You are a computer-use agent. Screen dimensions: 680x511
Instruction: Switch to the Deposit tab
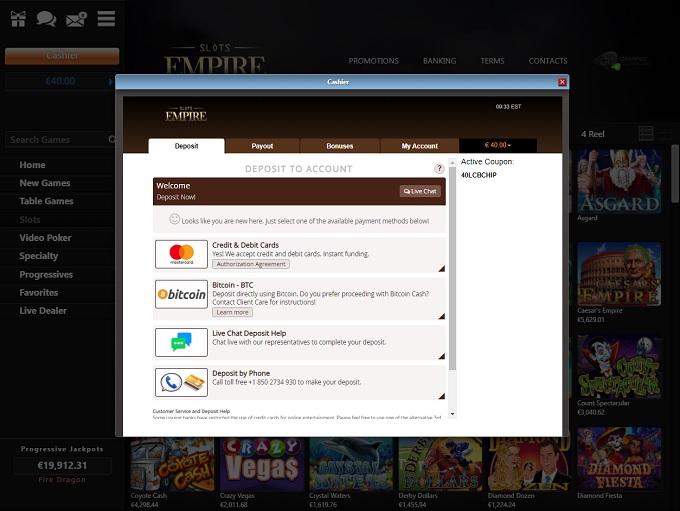(186, 146)
